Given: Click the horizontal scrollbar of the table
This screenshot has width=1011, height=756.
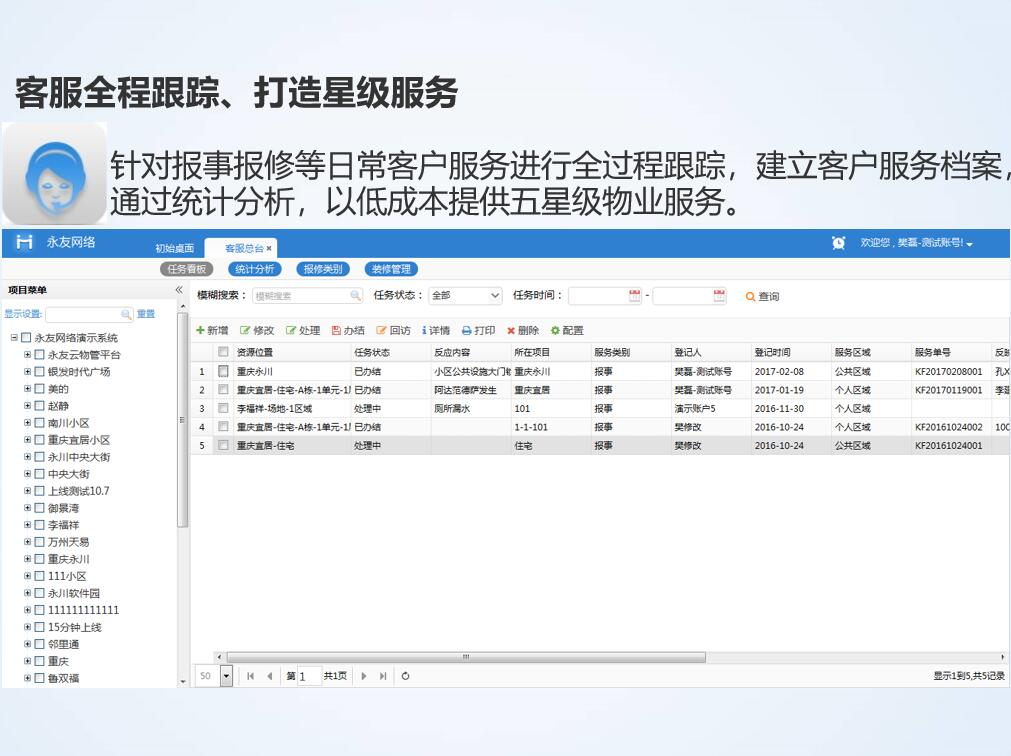Looking at the screenshot, I should [x=465, y=657].
